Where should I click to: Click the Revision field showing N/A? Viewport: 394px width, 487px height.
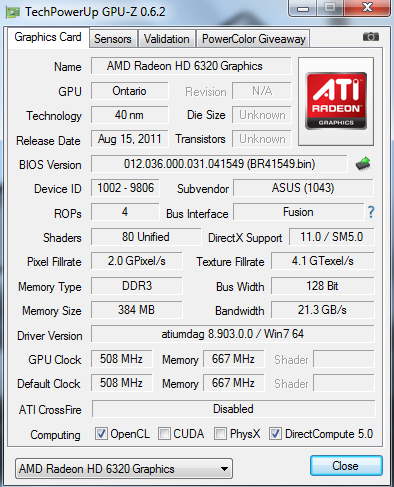tap(262, 91)
